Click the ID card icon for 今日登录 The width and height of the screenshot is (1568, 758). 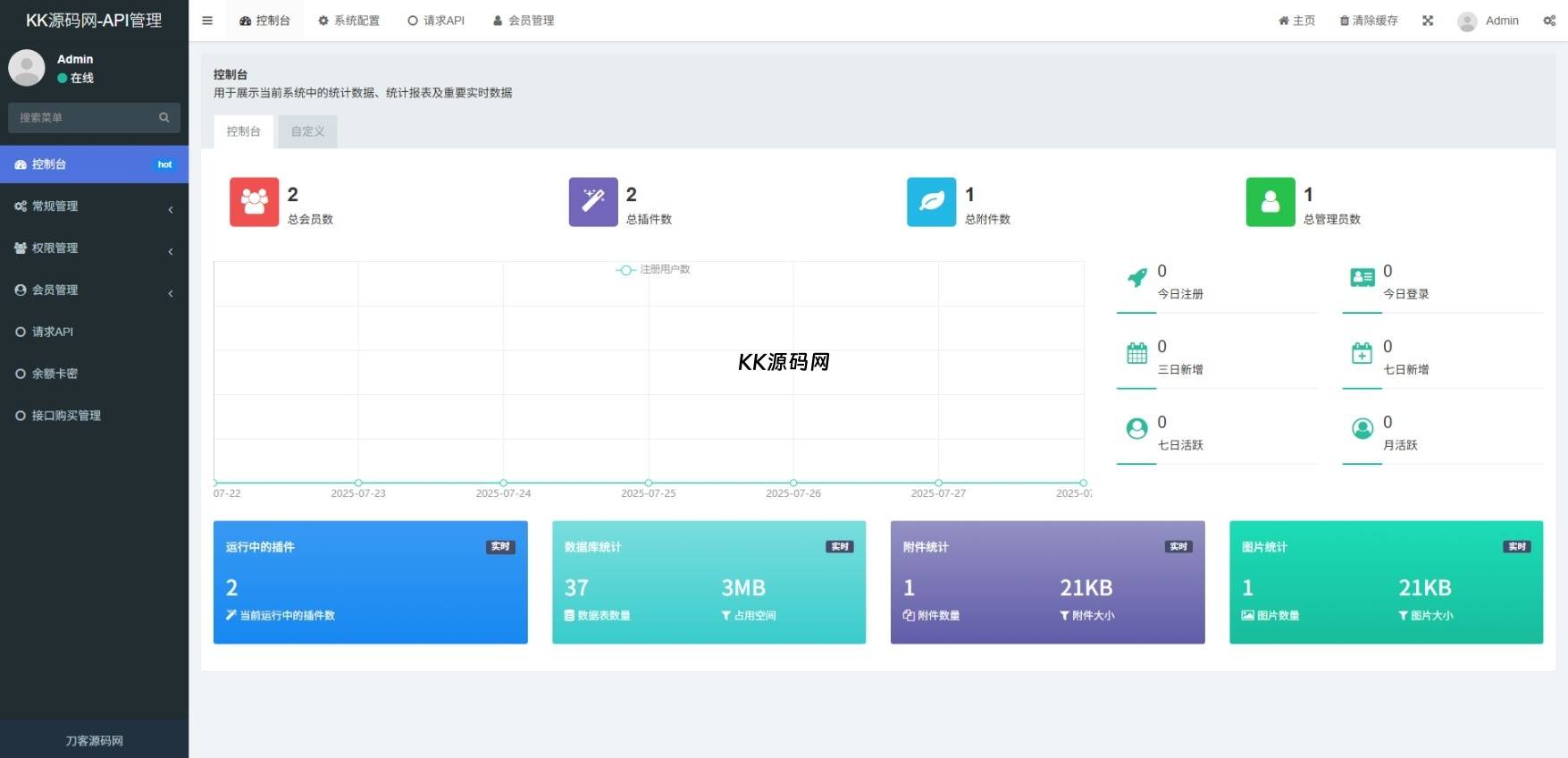coord(1363,278)
